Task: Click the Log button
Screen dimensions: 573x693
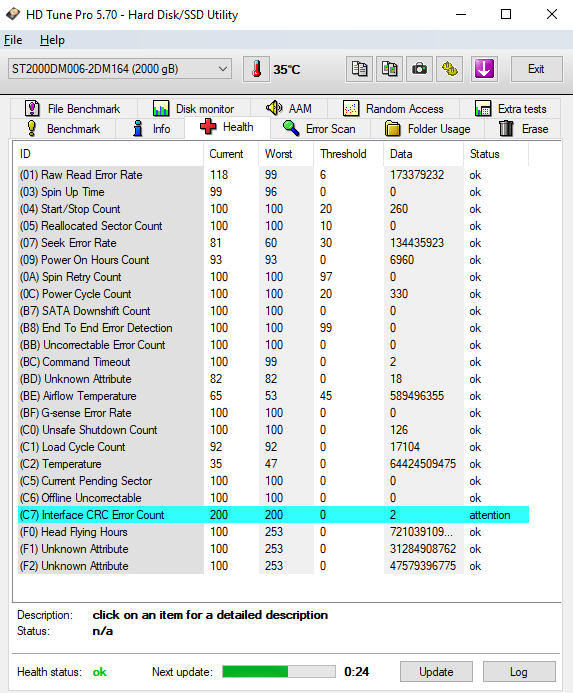Action: [x=519, y=672]
